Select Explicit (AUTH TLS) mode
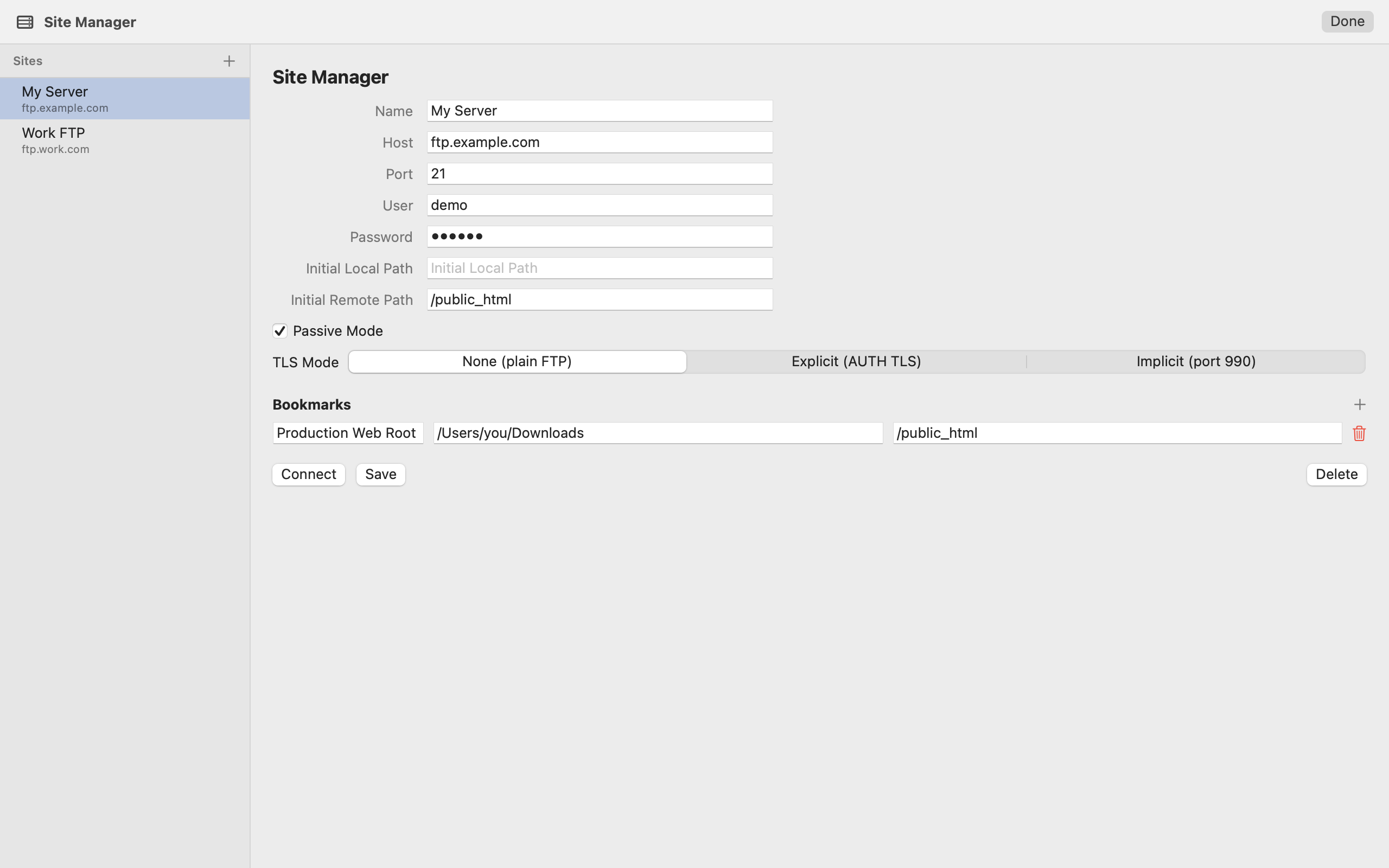Image resolution: width=1389 pixels, height=868 pixels. tap(856, 362)
